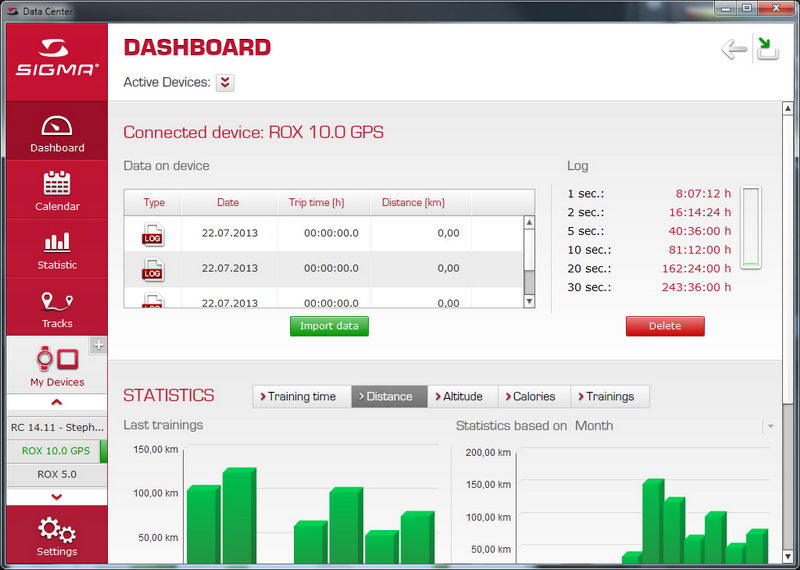The height and width of the screenshot is (570, 800).
Task: Sort by Type column header
Action: (153, 203)
